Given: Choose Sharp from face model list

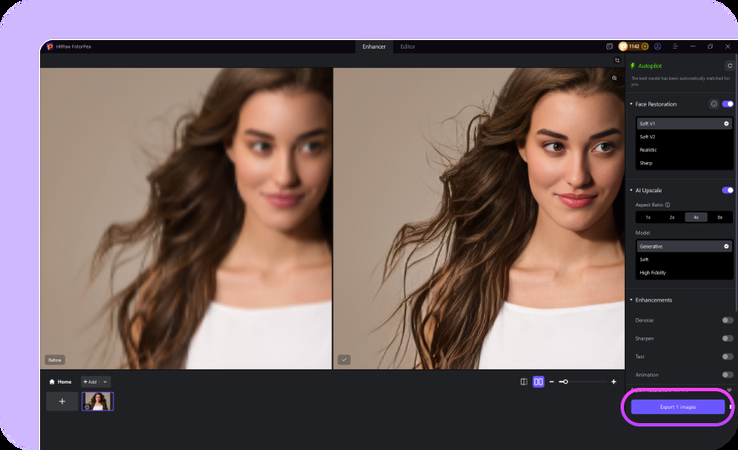Looking at the screenshot, I should (684, 163).
